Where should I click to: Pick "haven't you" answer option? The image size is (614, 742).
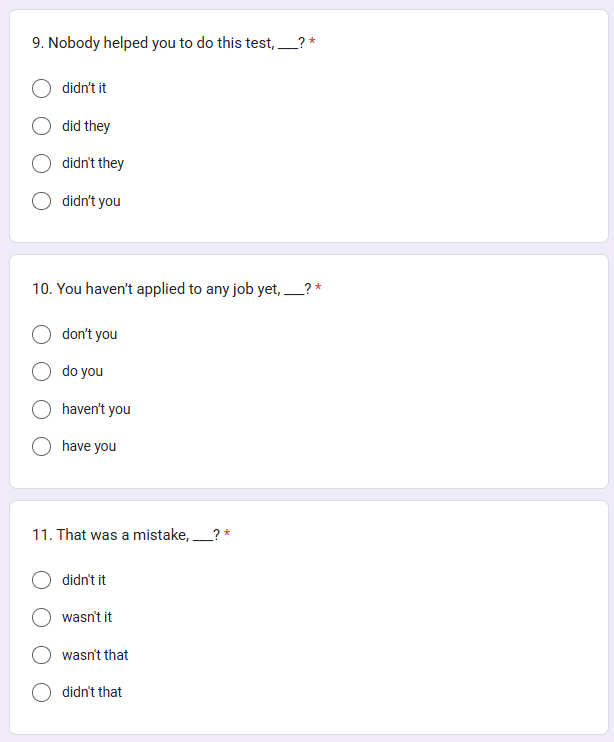coord(42,409)
